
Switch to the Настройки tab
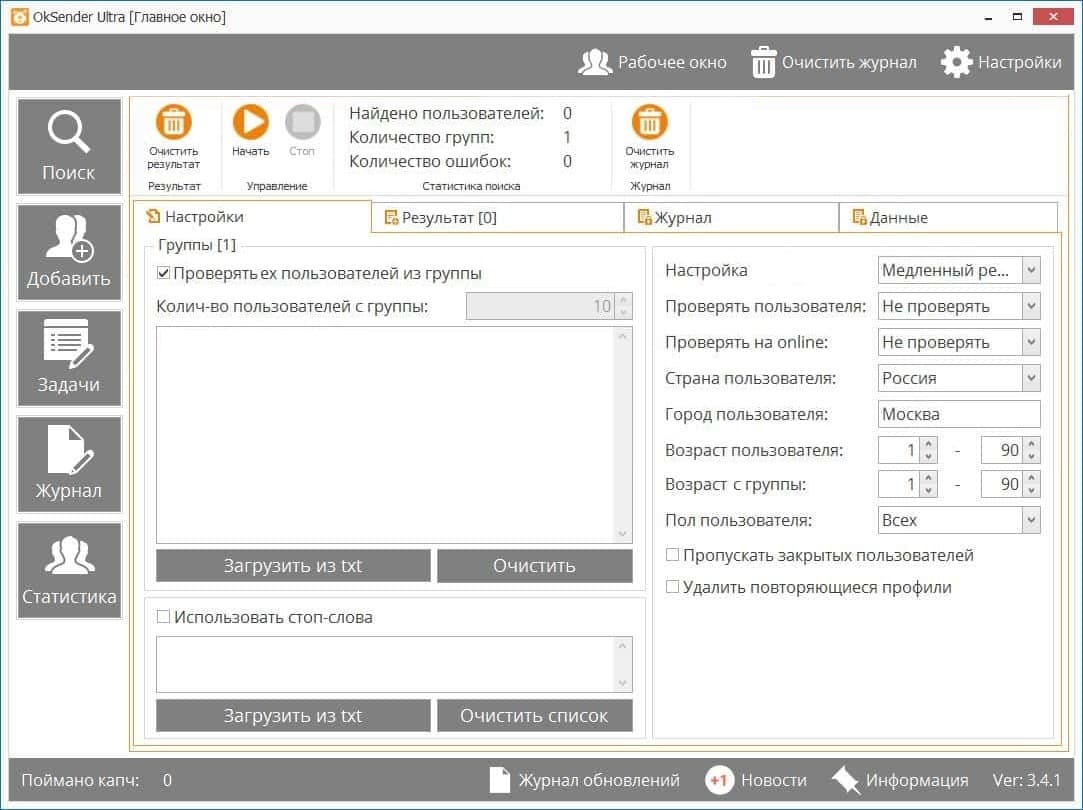251,217
